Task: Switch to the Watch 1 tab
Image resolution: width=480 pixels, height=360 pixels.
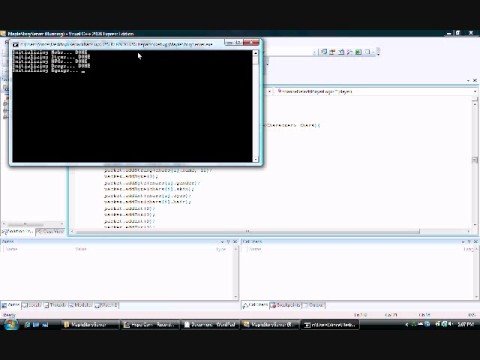Action: (106, 305)
